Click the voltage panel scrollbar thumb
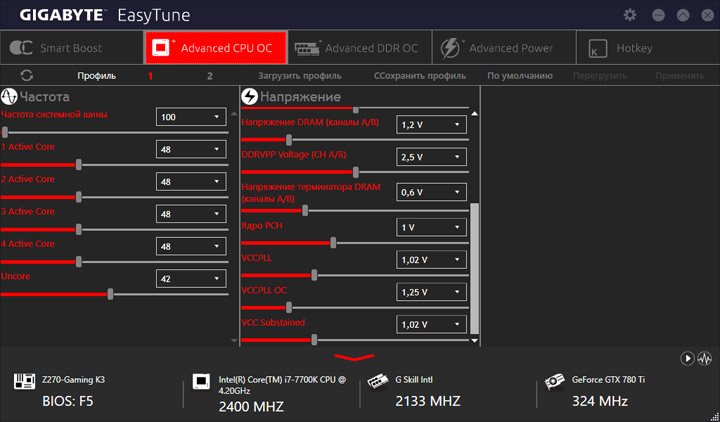 coord(474,269)
